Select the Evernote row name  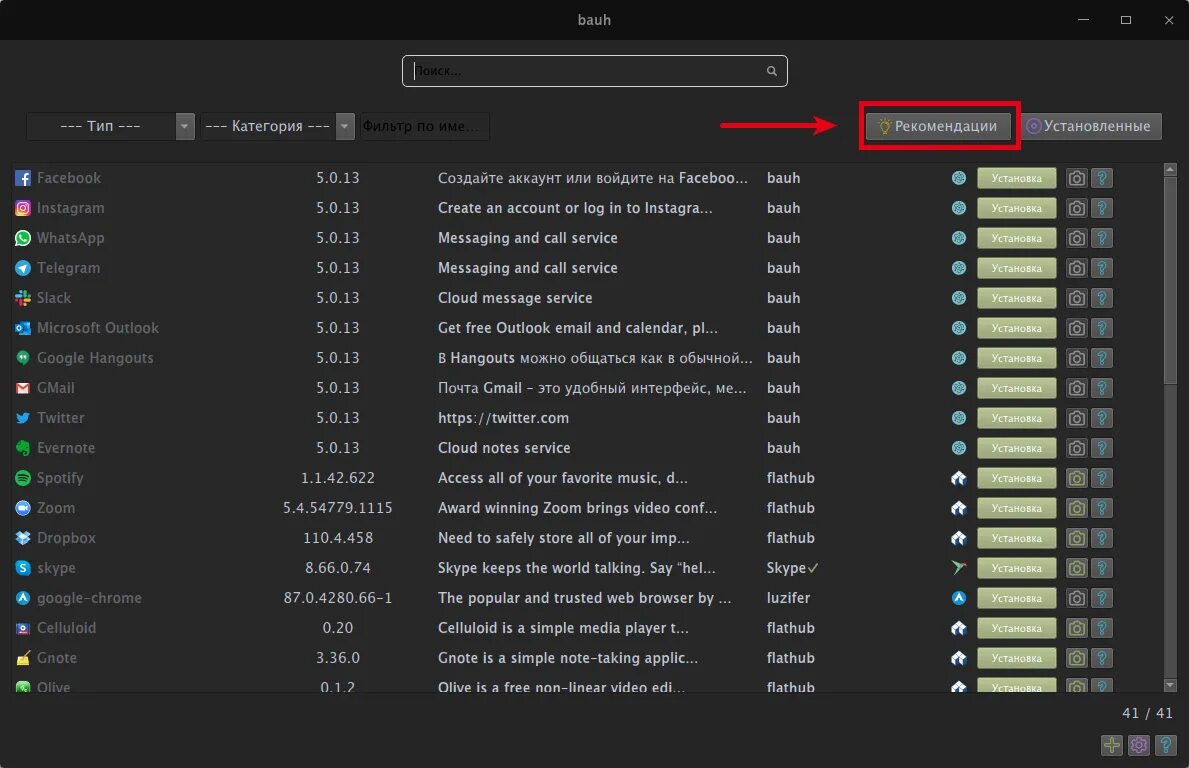pos(66,448)
